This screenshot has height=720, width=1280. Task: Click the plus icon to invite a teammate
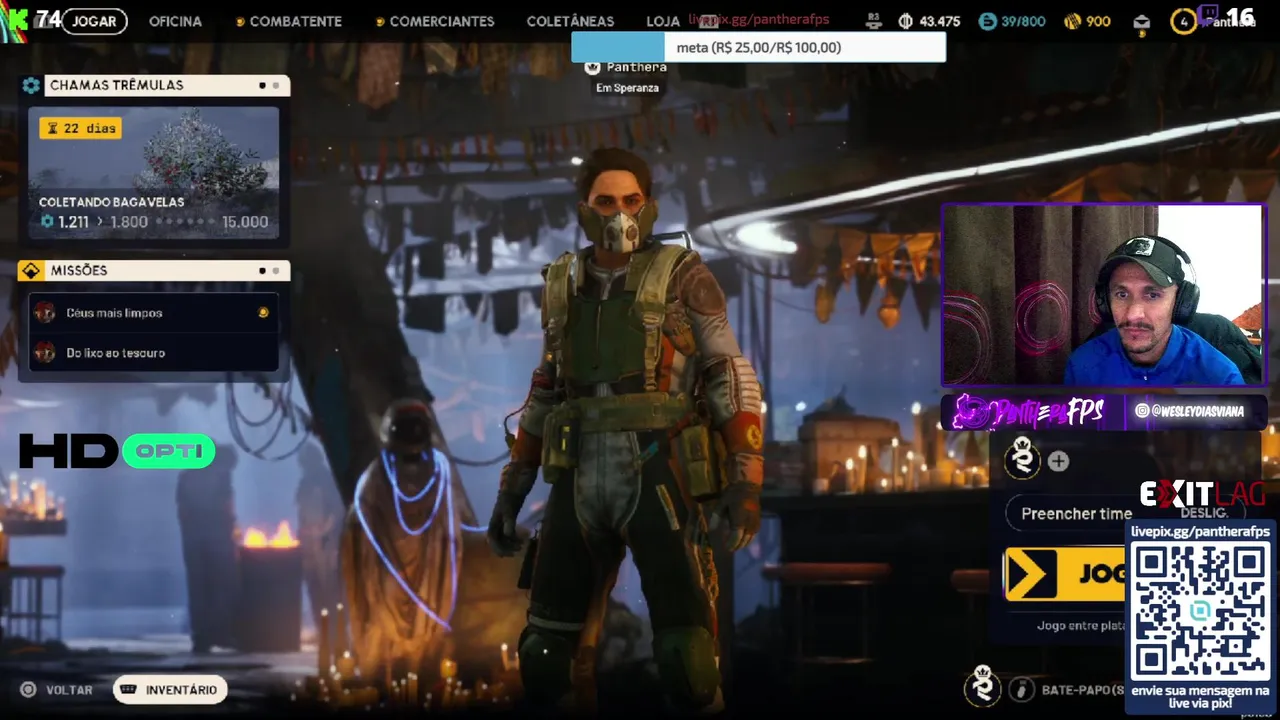tap(1058, 461)
